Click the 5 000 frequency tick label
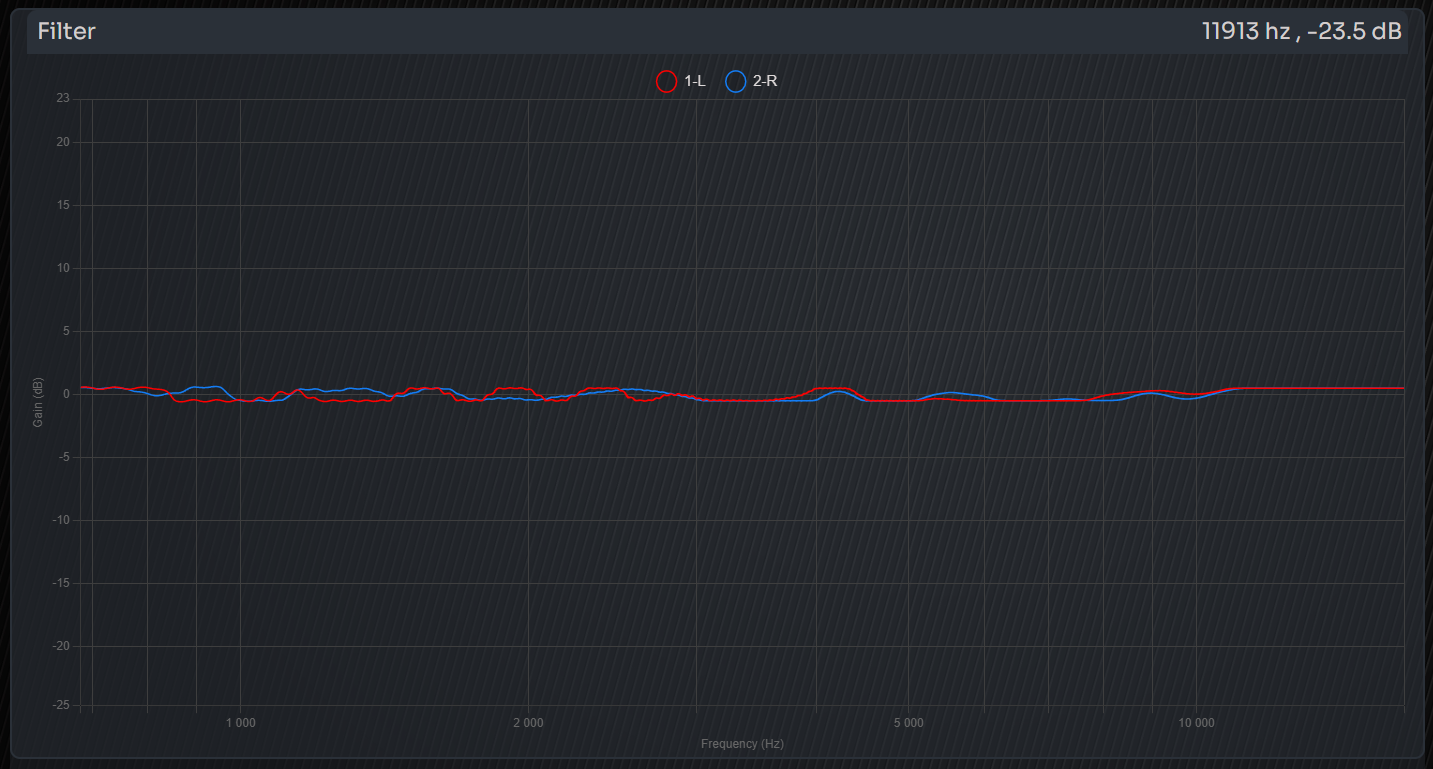The width and height of the screenshot is (1433, 769). click(908, 723)
